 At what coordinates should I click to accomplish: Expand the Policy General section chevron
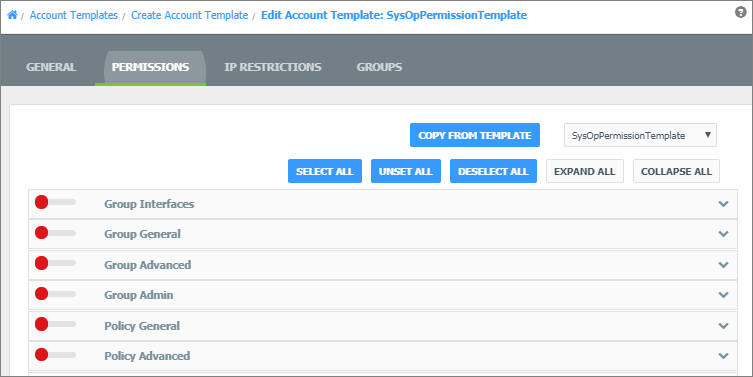[x=723, y=326]
